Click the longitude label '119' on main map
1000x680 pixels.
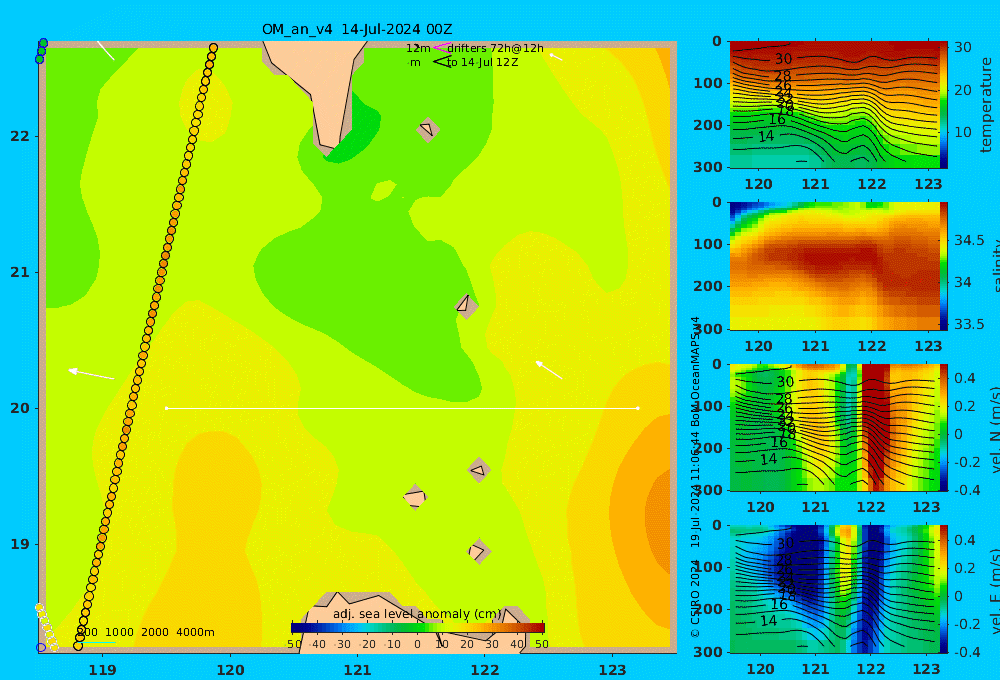click(103, 670)
